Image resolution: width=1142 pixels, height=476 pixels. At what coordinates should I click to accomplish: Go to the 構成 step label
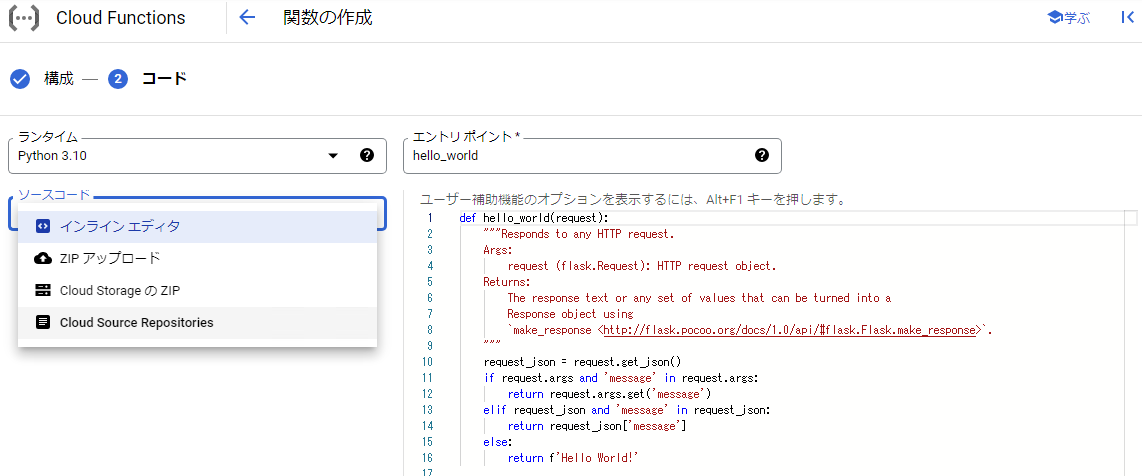tap(59, 79)
